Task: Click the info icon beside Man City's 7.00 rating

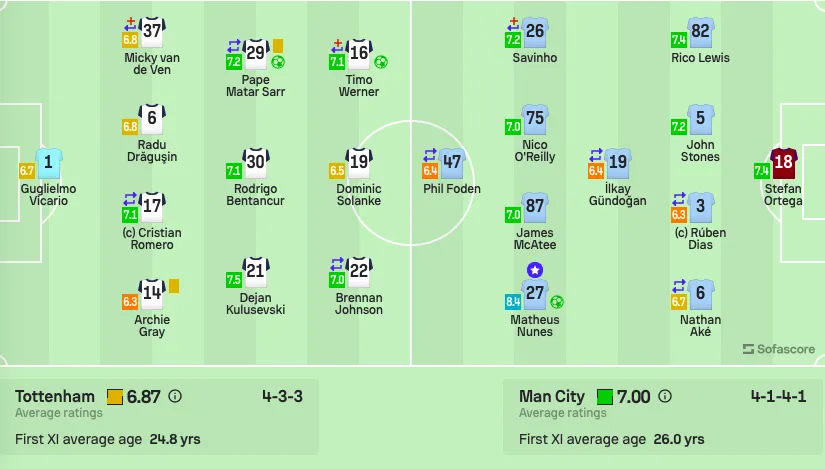Action: pyautogui.click(x=665, y=396)
